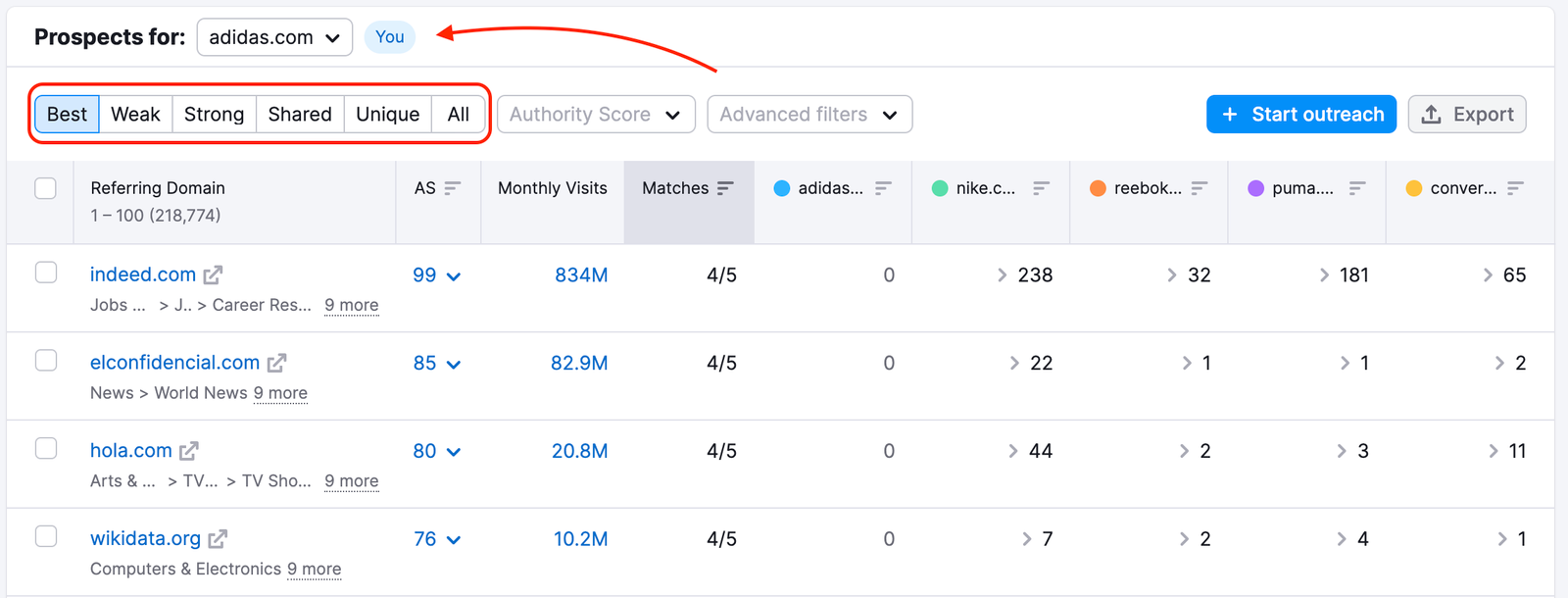Expand puma 181 backlinks for indeed.com
Image resolution: width=1568 pixels, height=598 pixels.
click(x=1324, y=275)
